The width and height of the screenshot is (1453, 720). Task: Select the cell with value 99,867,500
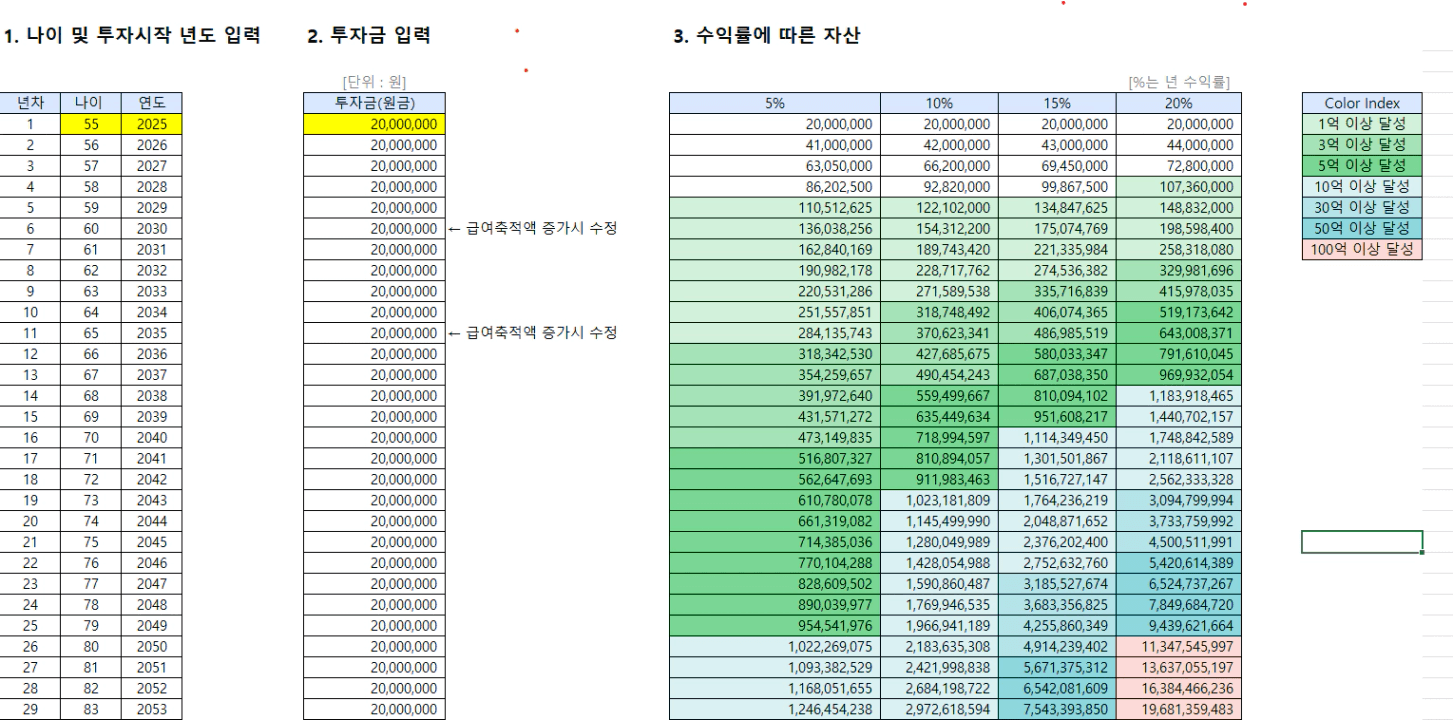[1057, 188]
